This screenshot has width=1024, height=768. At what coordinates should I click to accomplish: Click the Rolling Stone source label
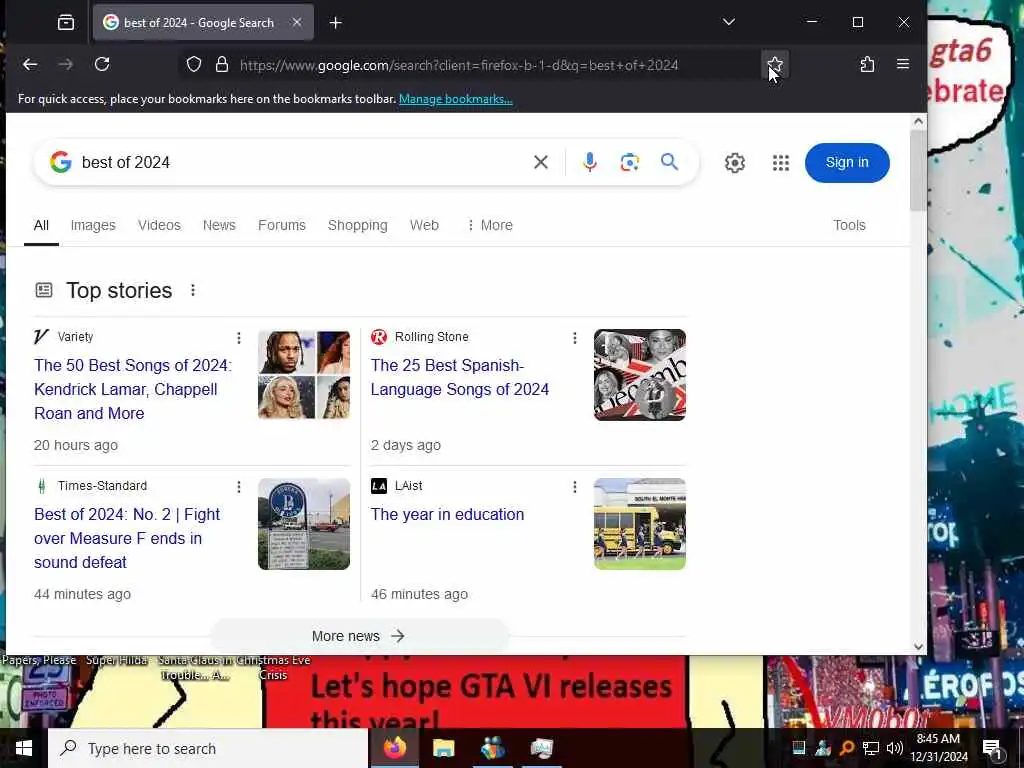point(432,337)
